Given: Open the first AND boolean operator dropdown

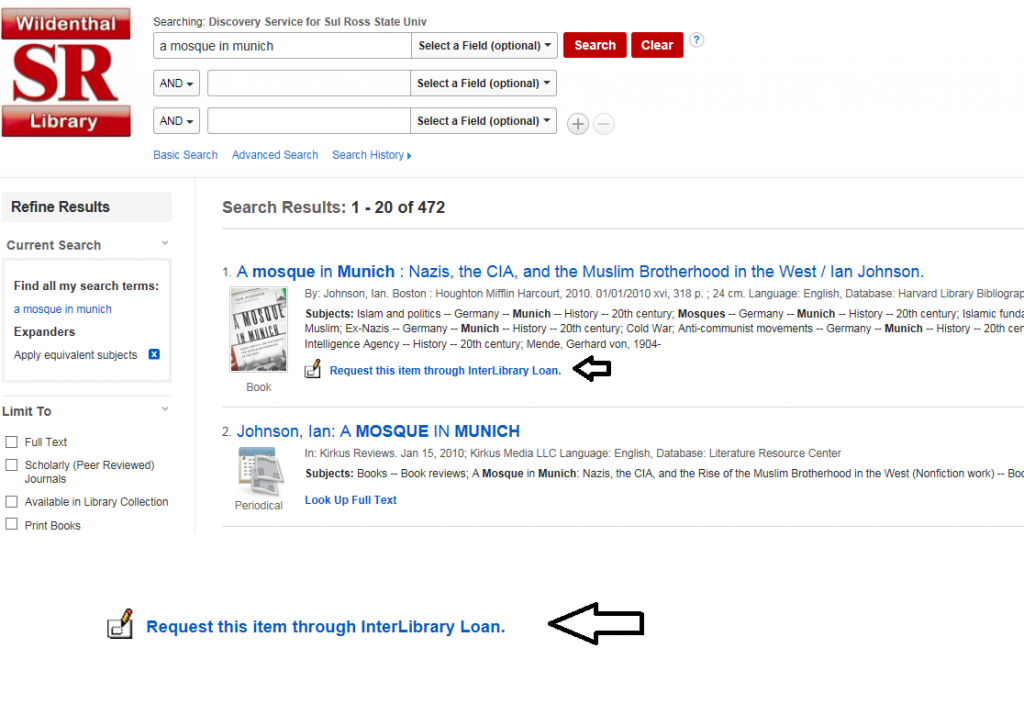Looking at the screenshot, I should pos(176,83).
